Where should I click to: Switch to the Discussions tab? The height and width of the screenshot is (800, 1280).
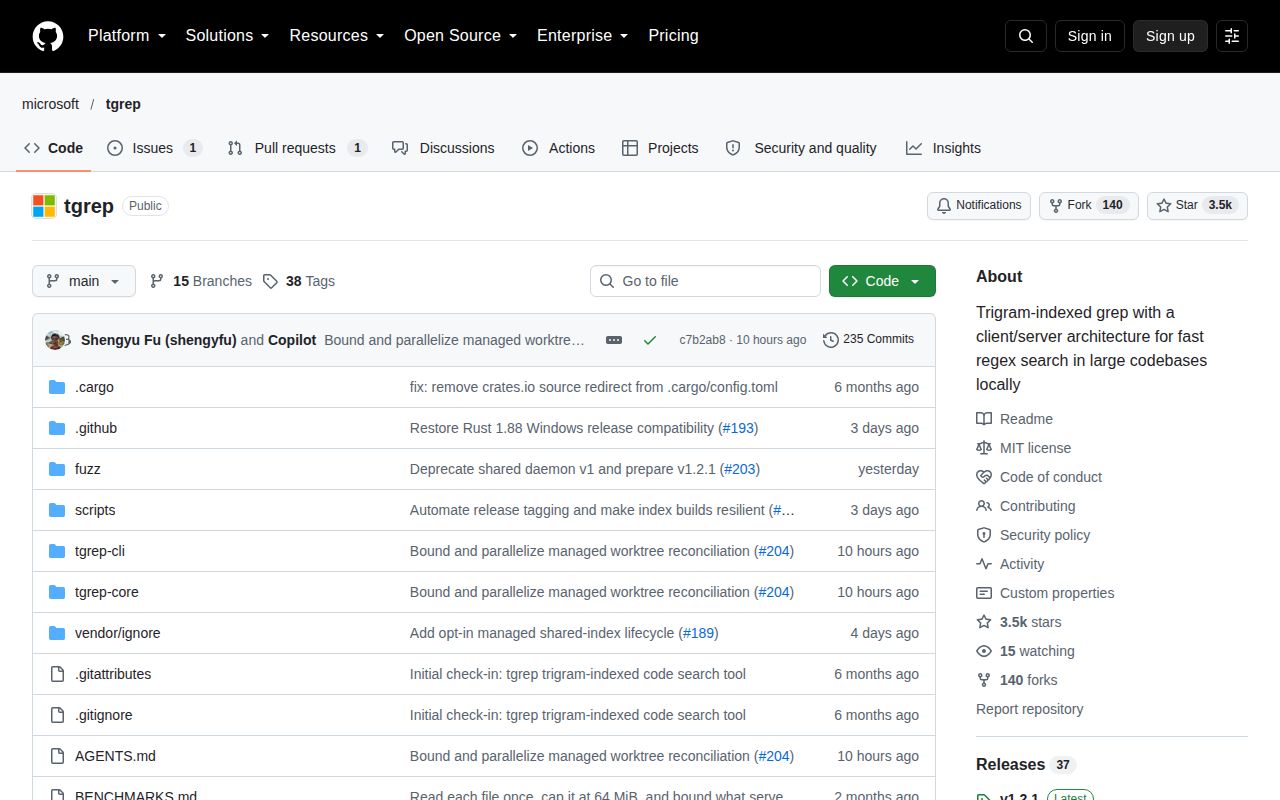443,148
